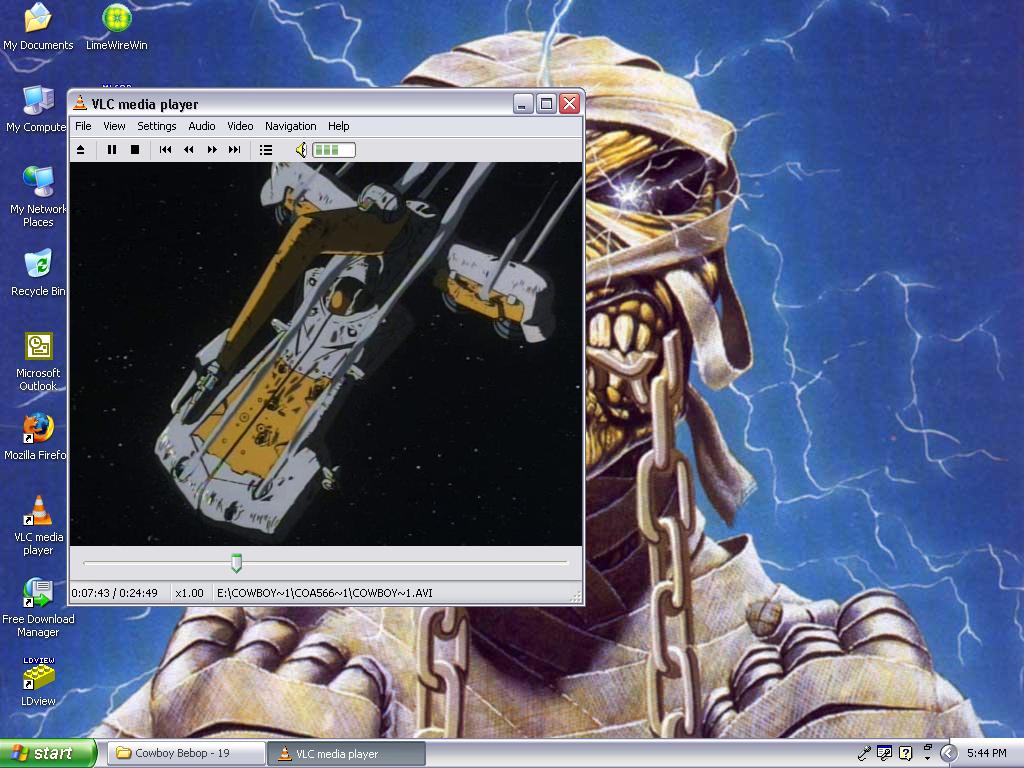Adjust the green volume level bar
The height and width of the screenshot is (768, 1024).
click(334, 150)
